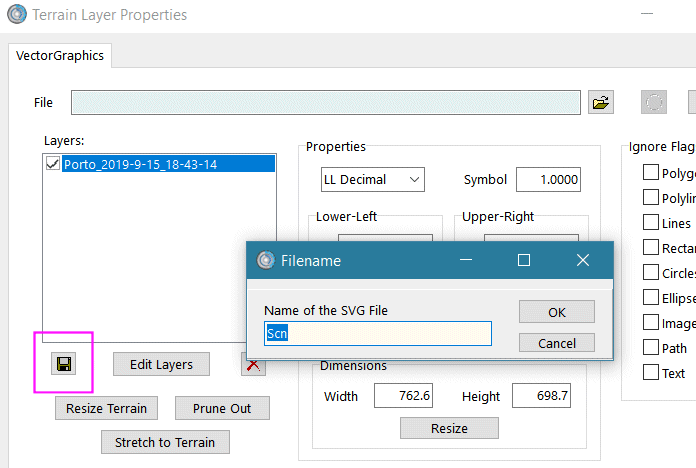The height and width of the screenshot is (468, 696).
Task: Check the Text ignore flag
Action: [650, 373]
